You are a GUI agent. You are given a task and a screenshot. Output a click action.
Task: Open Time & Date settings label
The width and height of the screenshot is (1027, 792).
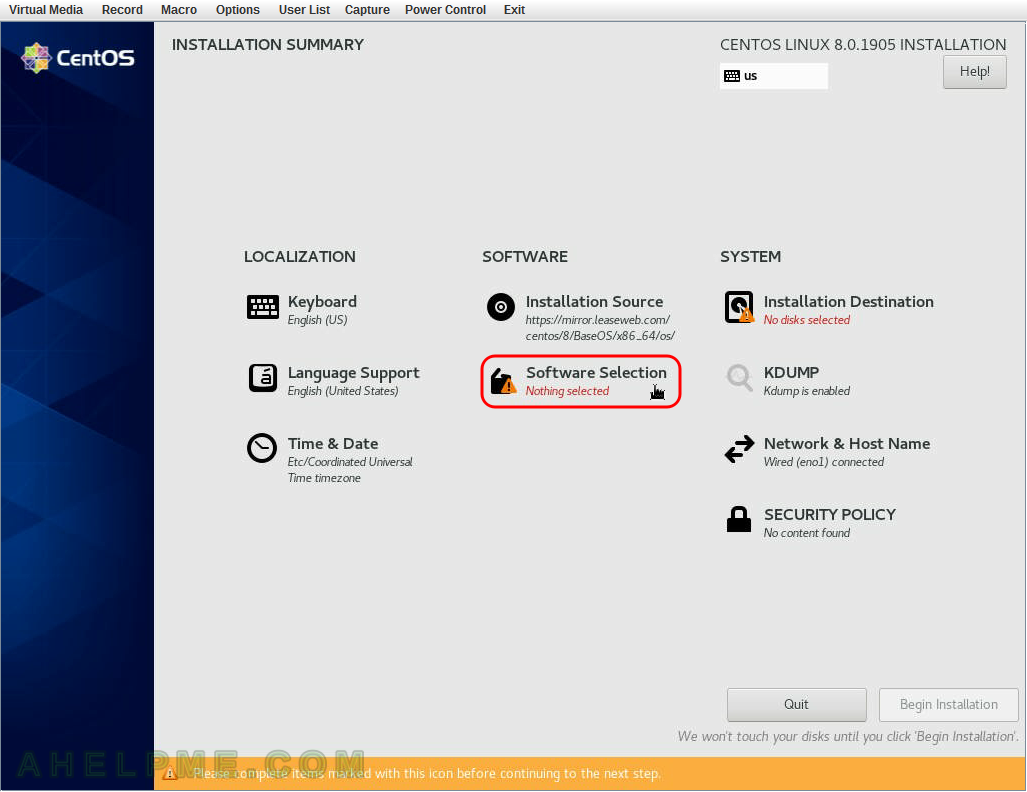point(333,443)
